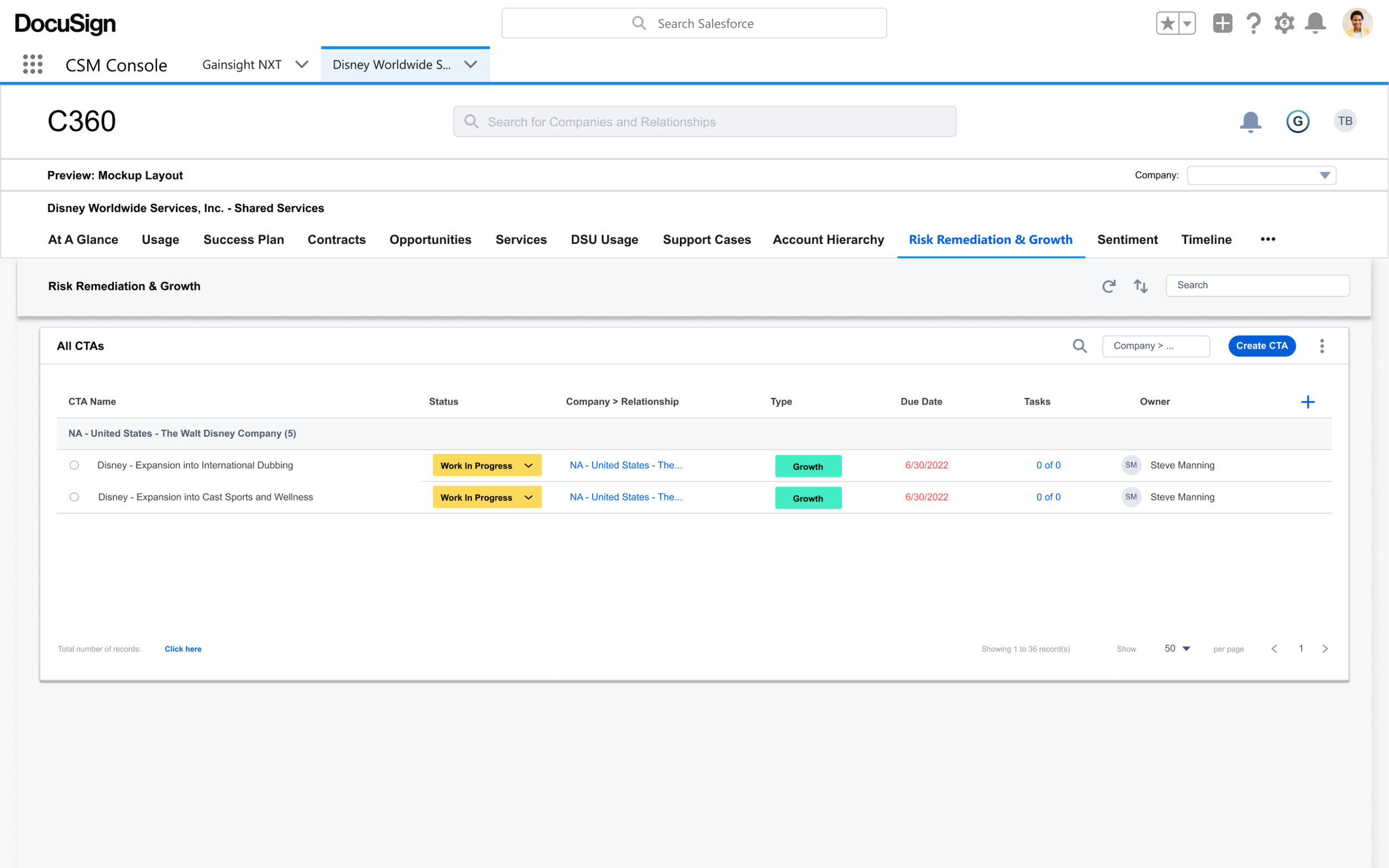Click the Search for Companies and Relationships field
The image size is (1389, 868).
[x=704, y=122]
